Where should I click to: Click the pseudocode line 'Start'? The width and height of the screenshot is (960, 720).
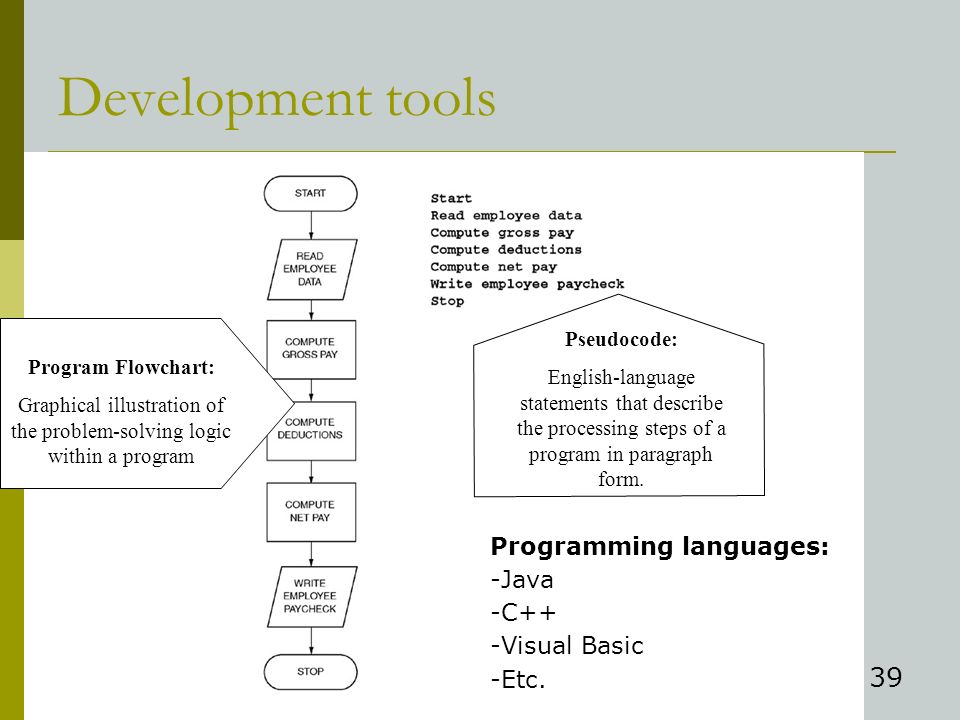(x=451, y=198)
